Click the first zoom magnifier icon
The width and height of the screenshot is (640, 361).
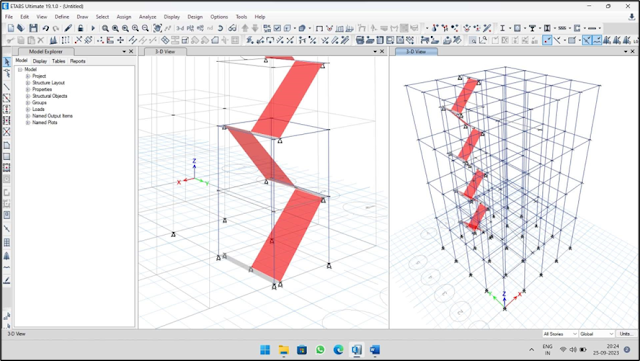point(105,28)
